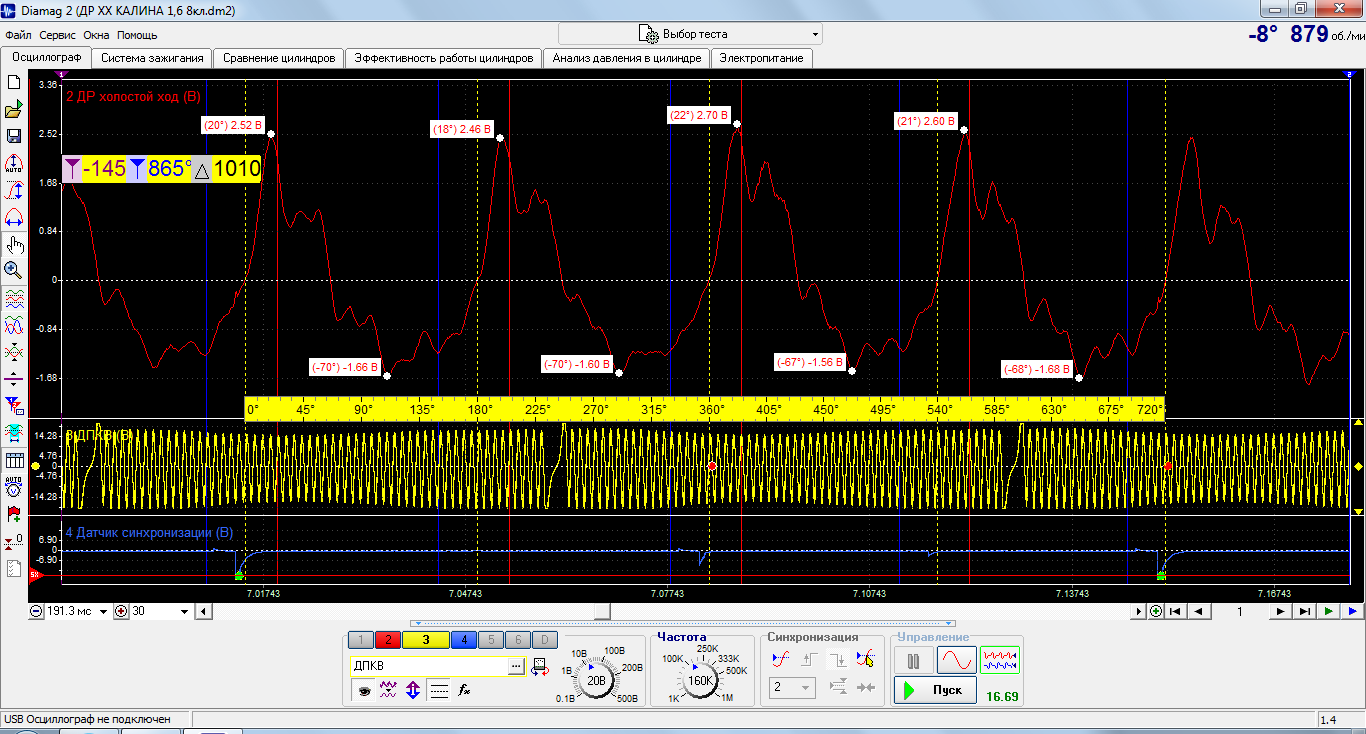The height and width of the screenshot is (734, 1366).
Task: Open the Окна menu
Action: 96,35
